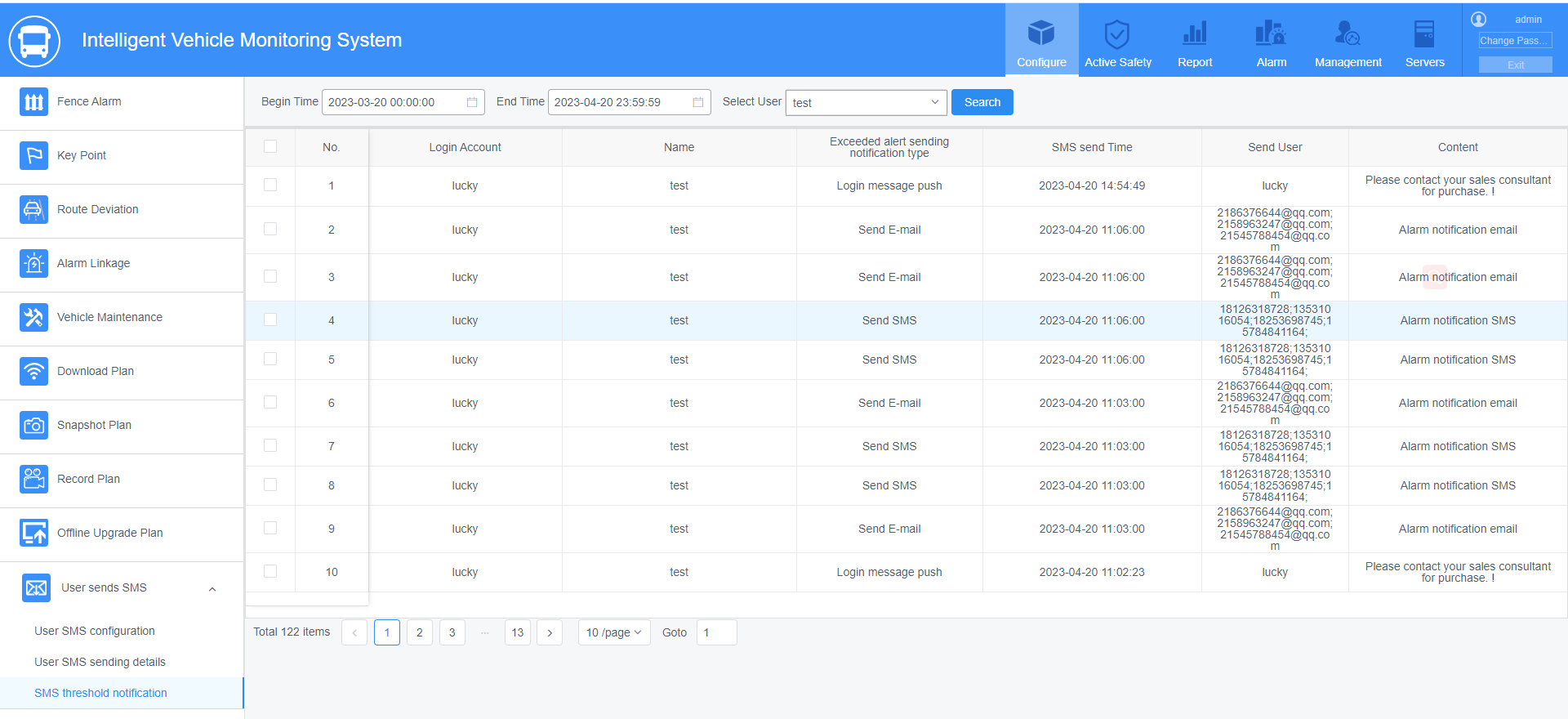Open User SMS sending details

100,662
